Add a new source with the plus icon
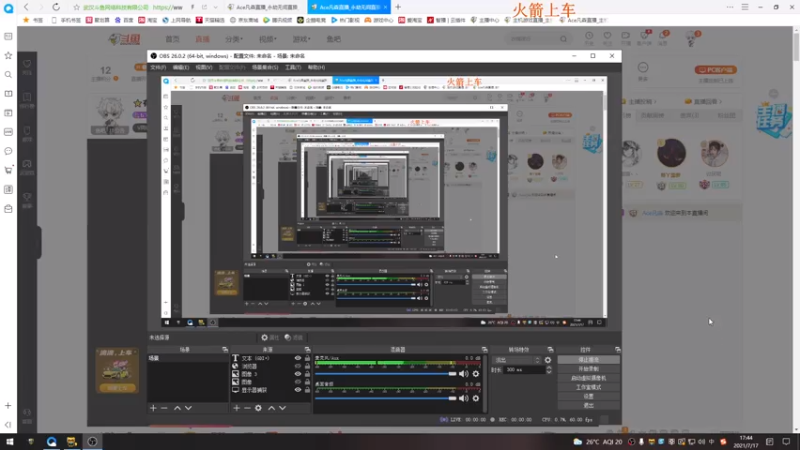The image size is (800, 450). 236,408
